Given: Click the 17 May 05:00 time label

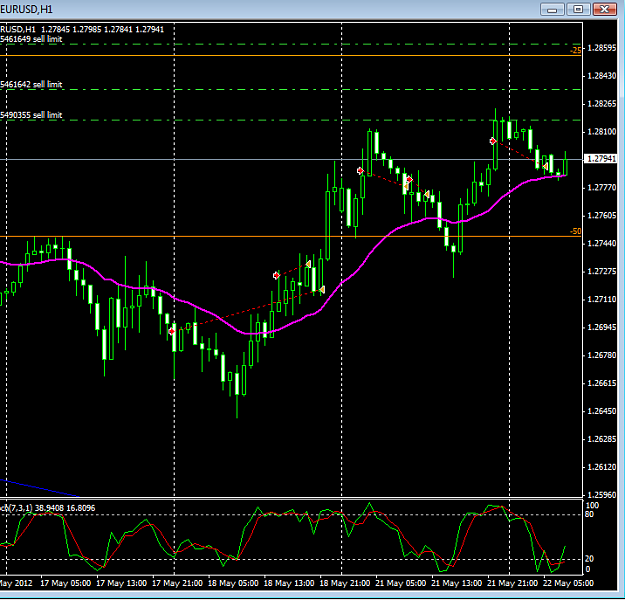Looking at the screenshot, I should tap(65, 583).
